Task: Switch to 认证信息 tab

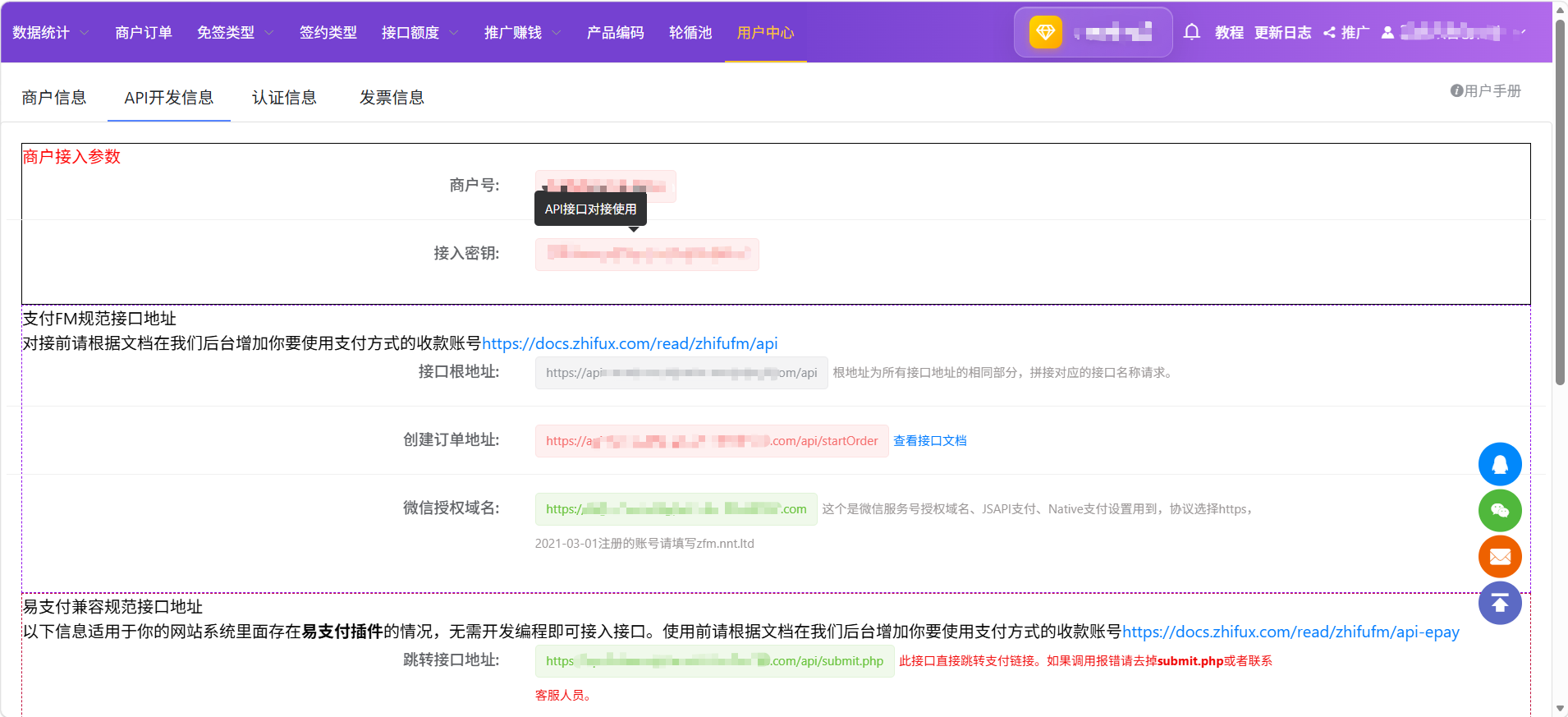Action: coord(284,98)
